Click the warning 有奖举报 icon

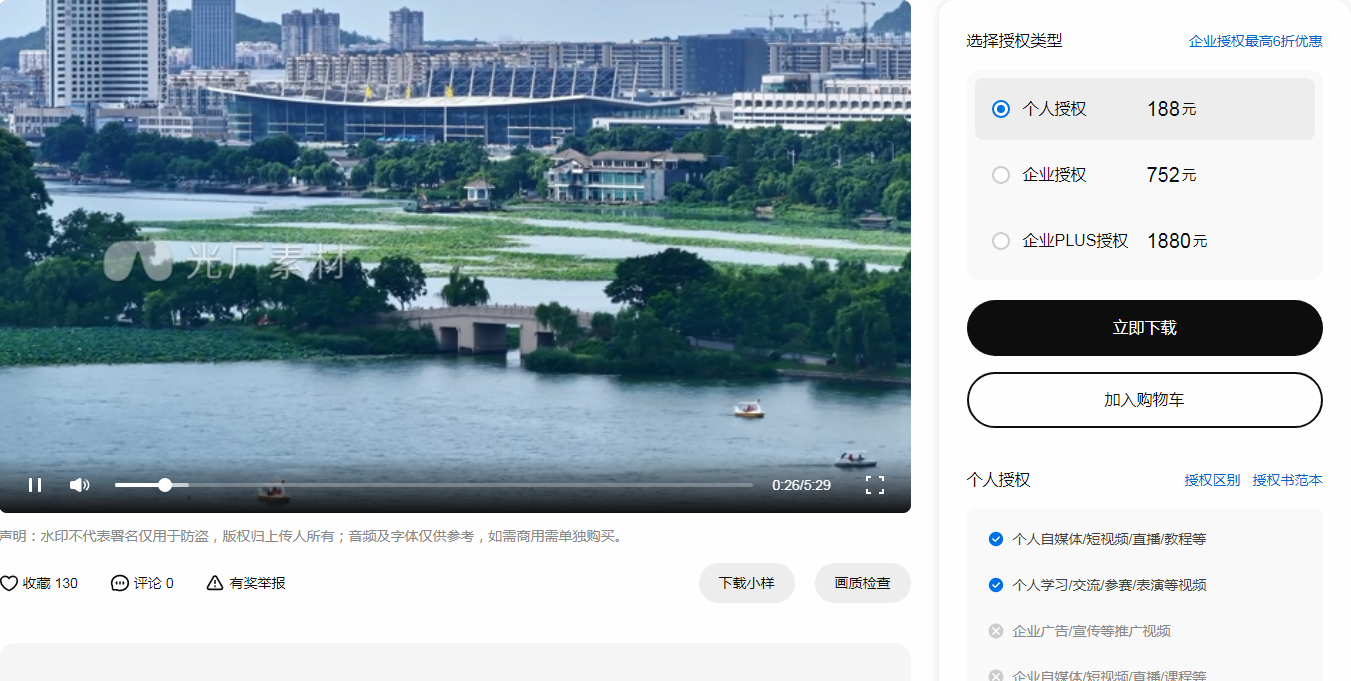tap(215, 583)
